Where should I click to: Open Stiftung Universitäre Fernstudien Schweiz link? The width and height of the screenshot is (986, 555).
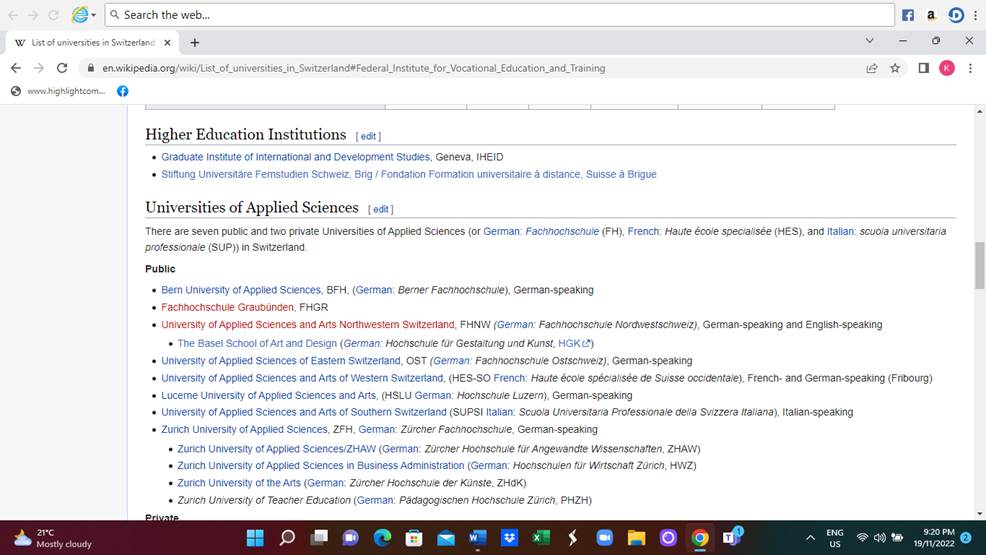coord(409,174)
